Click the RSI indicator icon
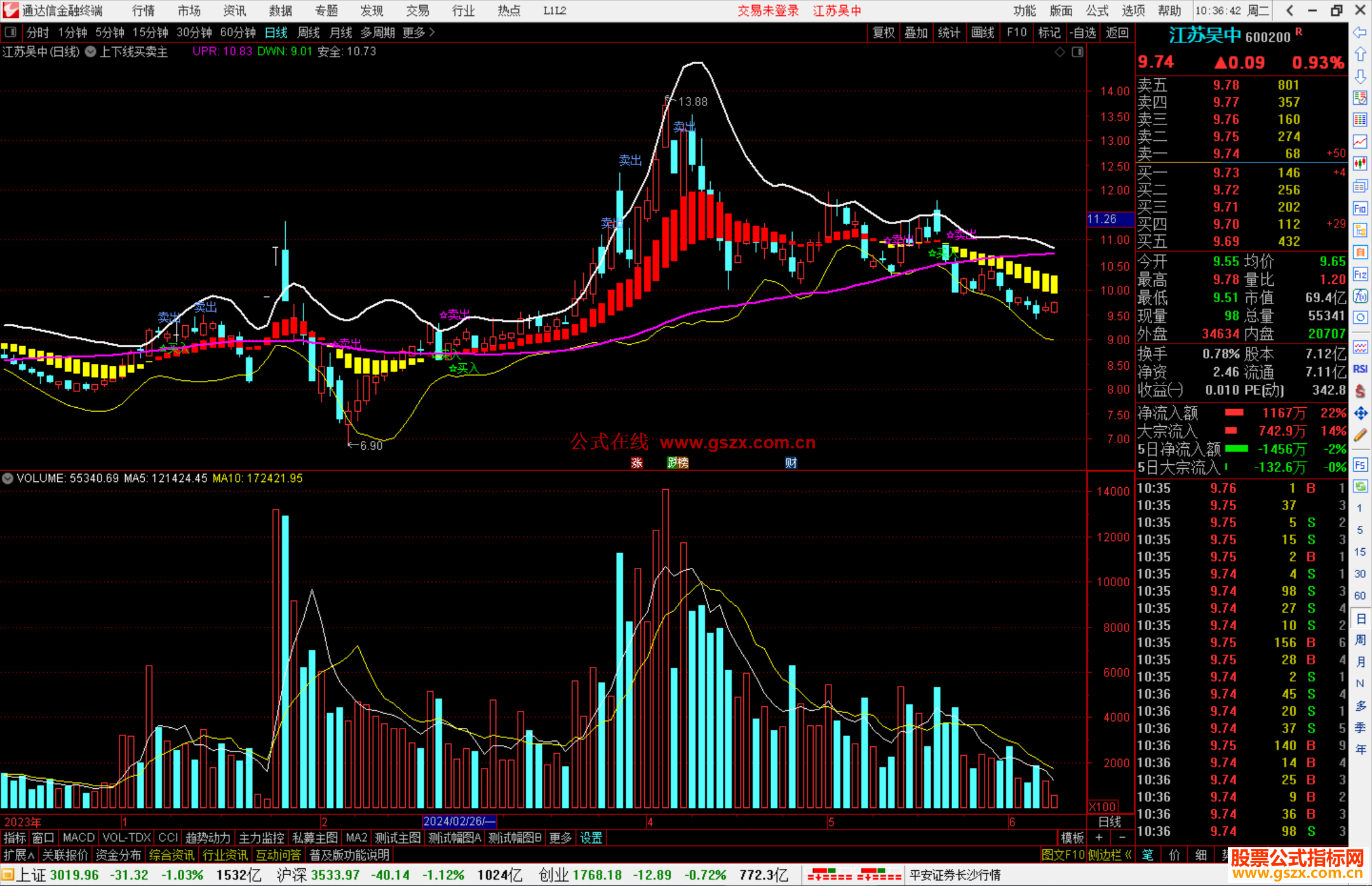 point(1360,369)
